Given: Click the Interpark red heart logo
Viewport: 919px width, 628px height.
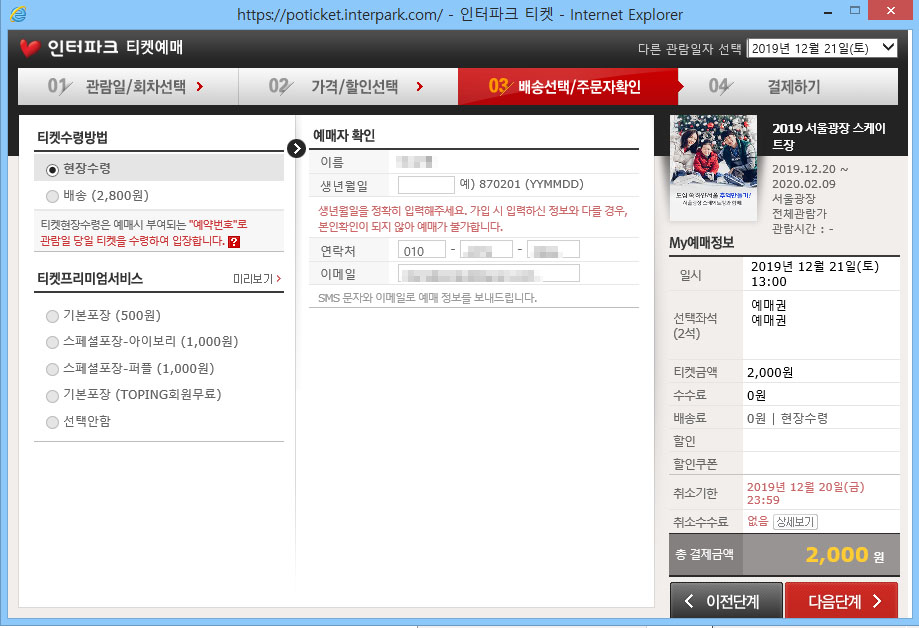Looking at the screenshot, I should pyautogui.click(x=29, y=48).
